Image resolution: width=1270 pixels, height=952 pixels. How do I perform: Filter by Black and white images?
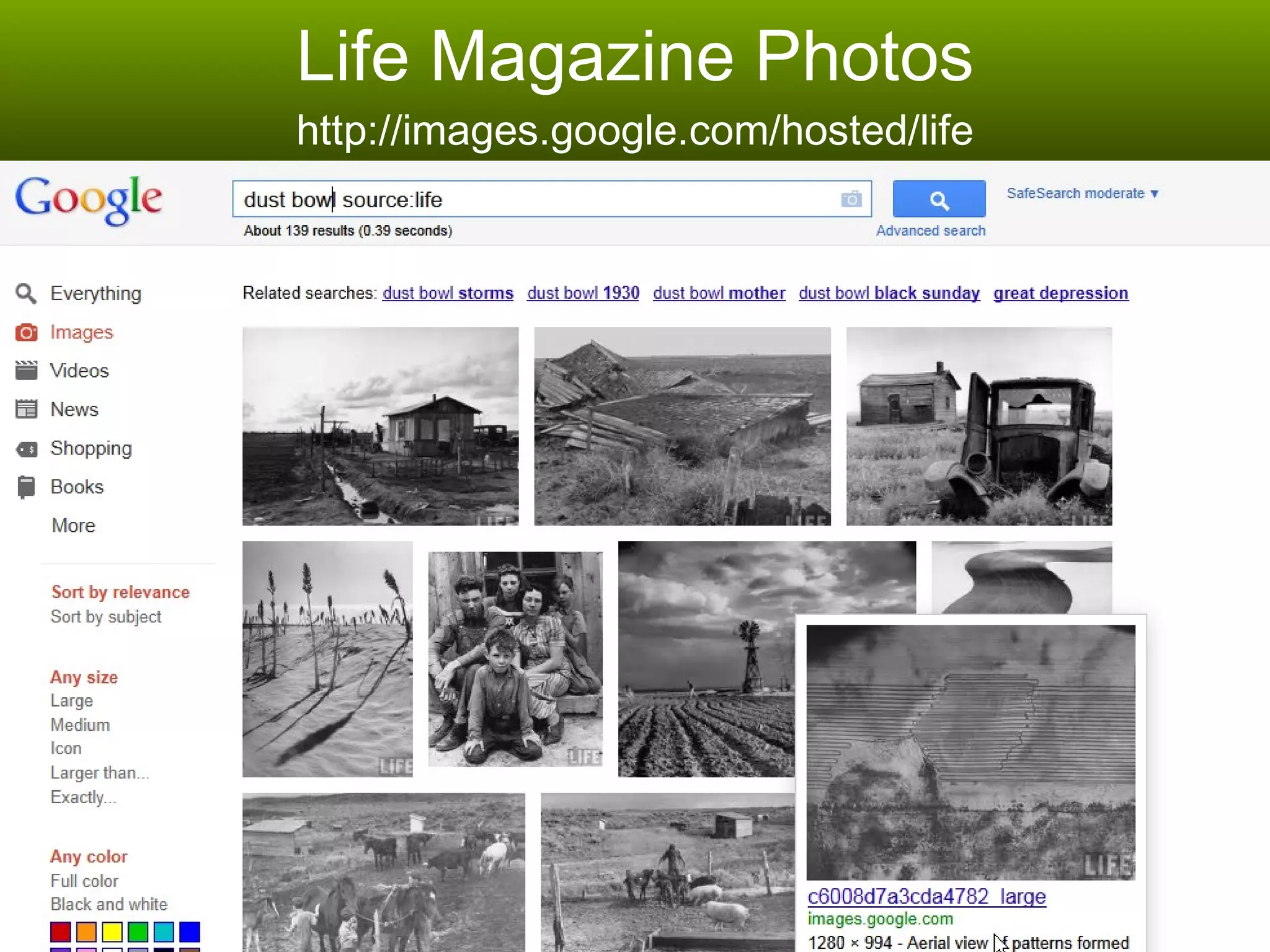tap(109, 904)
